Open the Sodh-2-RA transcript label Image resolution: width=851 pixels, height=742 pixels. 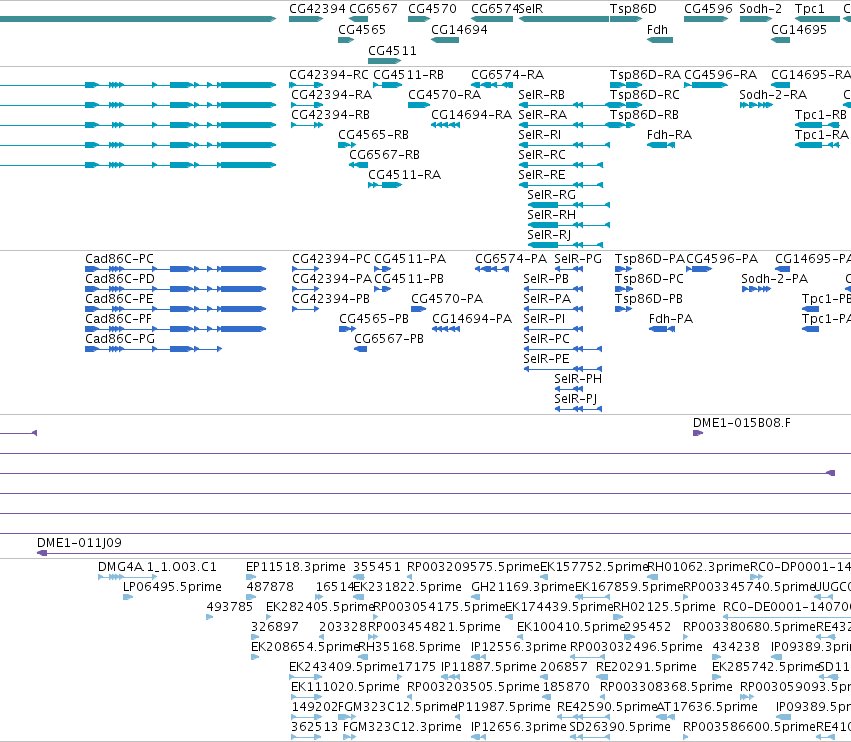coord(773,95)
